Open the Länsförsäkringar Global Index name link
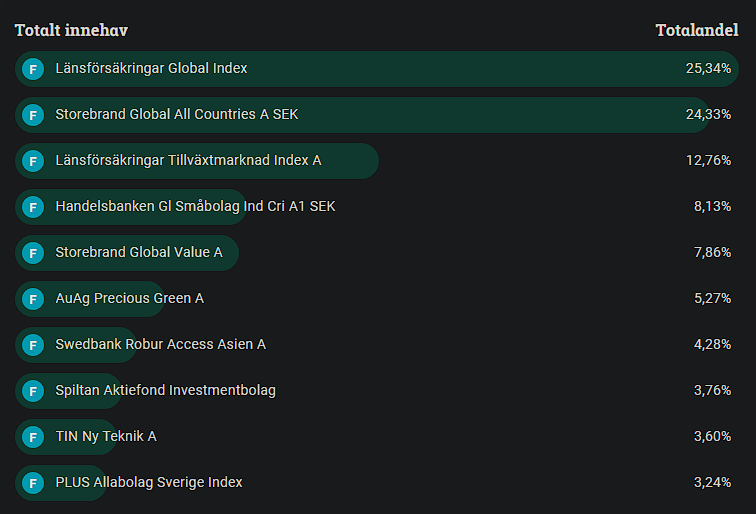 click(151, 68)
